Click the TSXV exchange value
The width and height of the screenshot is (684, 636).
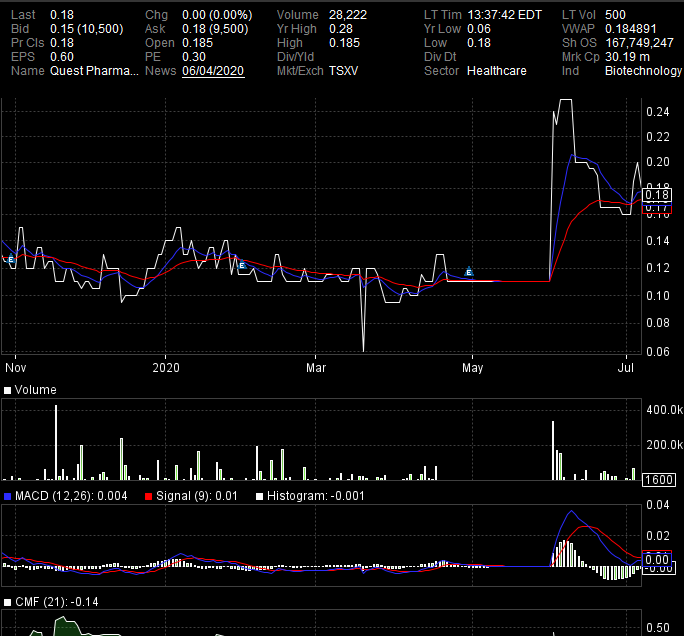click(x=343, y=71)
